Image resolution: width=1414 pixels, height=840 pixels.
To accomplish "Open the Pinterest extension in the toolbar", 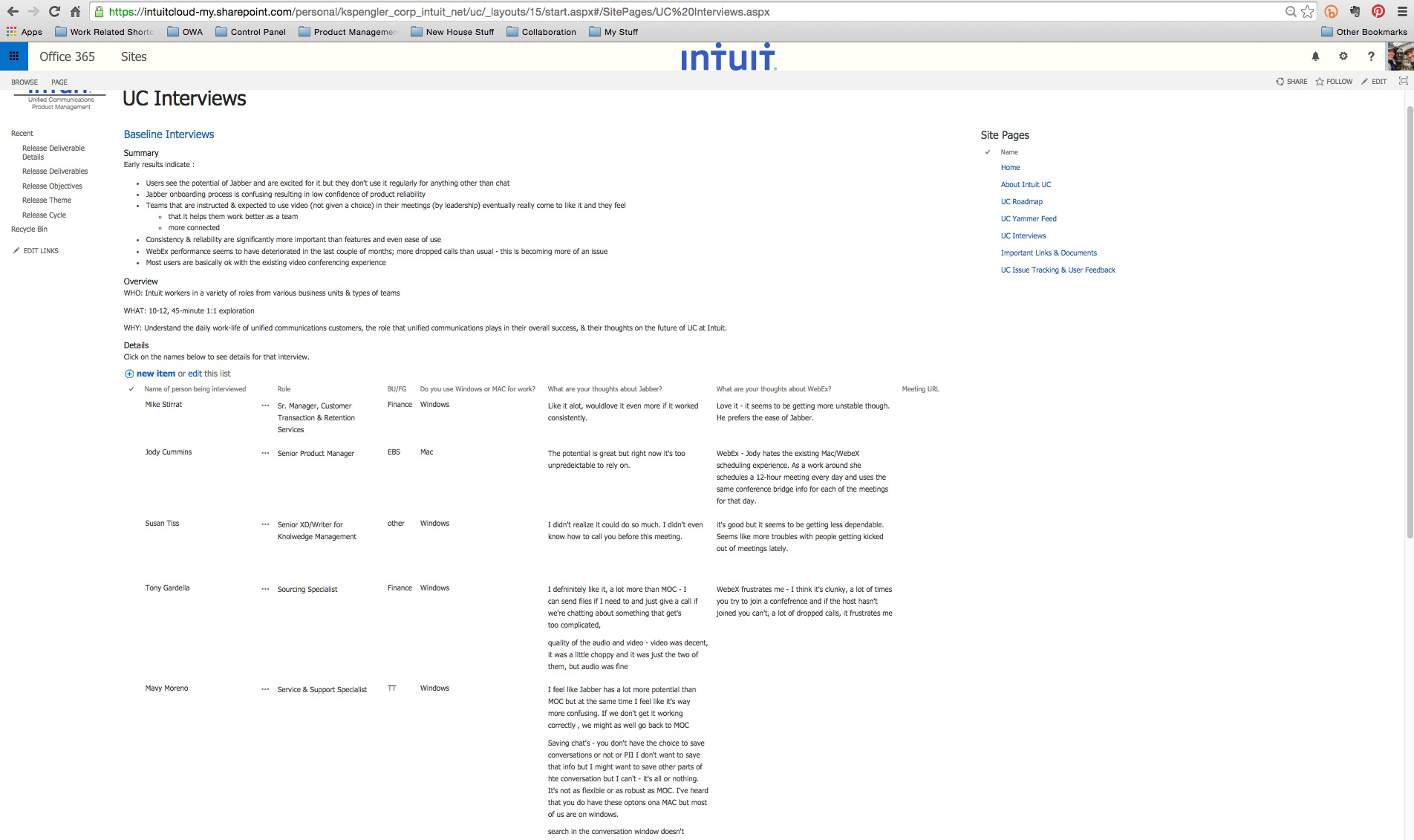I will (x=1379, y=11).
